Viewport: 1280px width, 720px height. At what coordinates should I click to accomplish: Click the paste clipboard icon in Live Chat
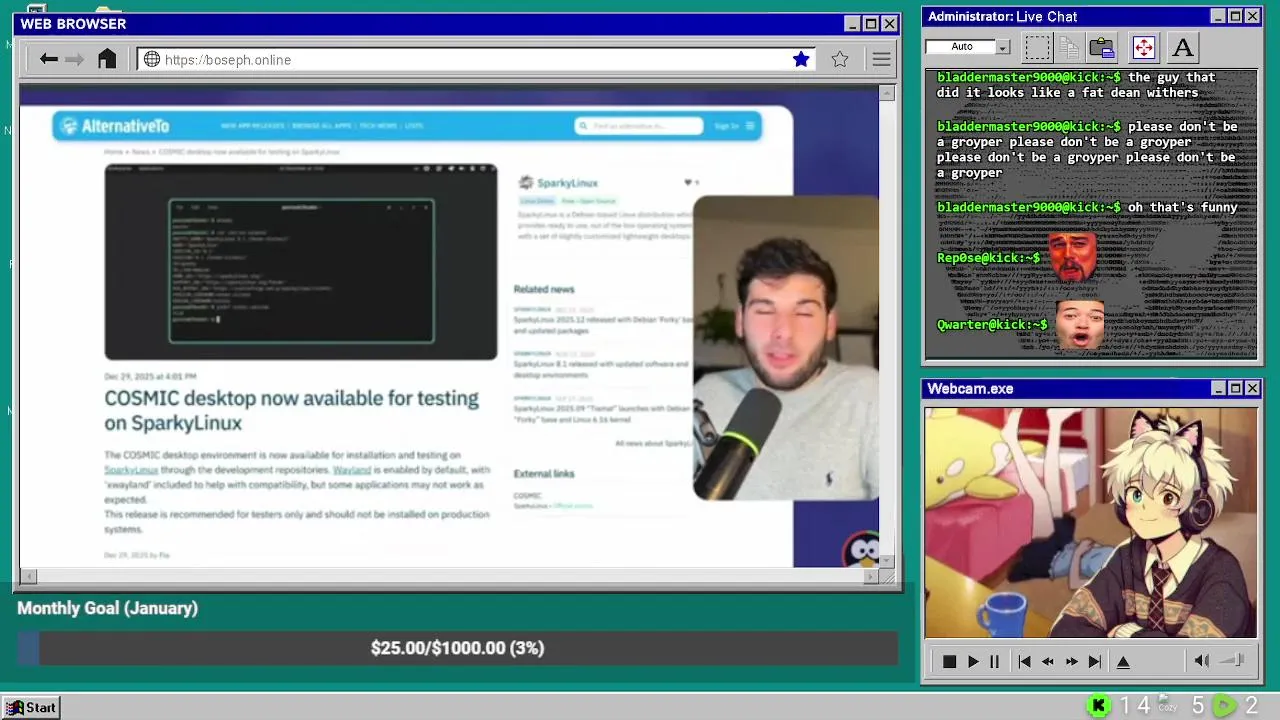(x=1102, y=47)
